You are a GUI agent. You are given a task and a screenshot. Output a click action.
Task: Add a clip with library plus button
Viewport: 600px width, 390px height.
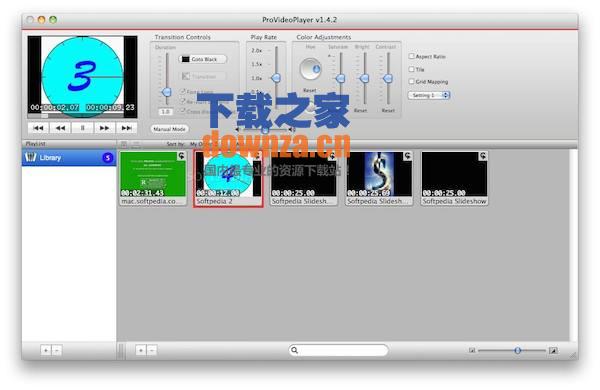click(141, 350)
